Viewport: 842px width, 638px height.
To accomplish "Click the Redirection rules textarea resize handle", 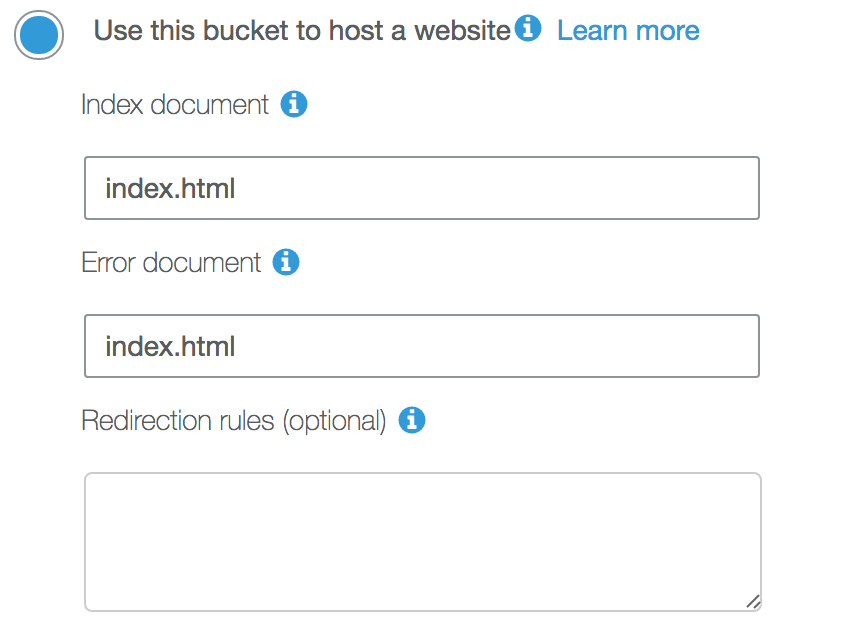I will coord(752,601).
